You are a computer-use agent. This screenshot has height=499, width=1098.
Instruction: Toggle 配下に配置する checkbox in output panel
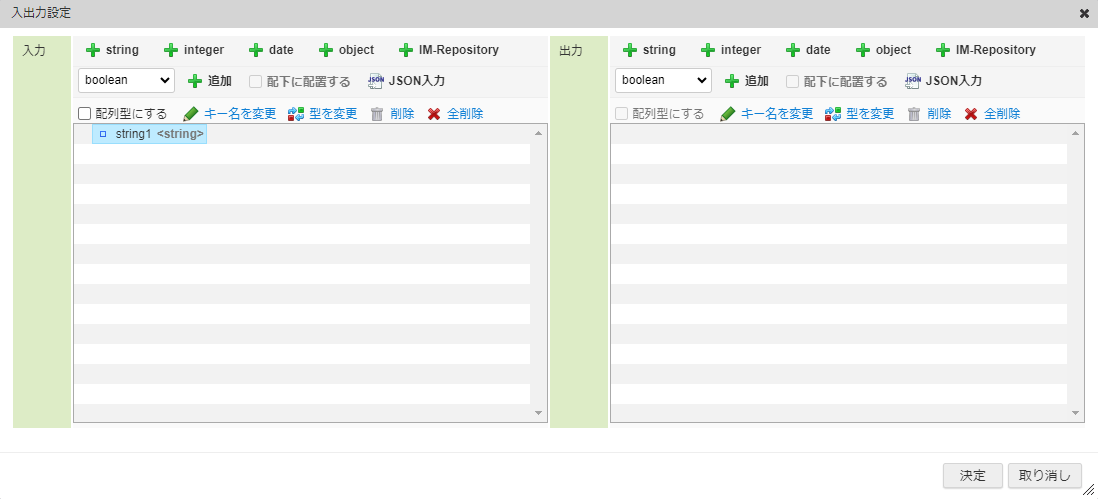(793, 81)
